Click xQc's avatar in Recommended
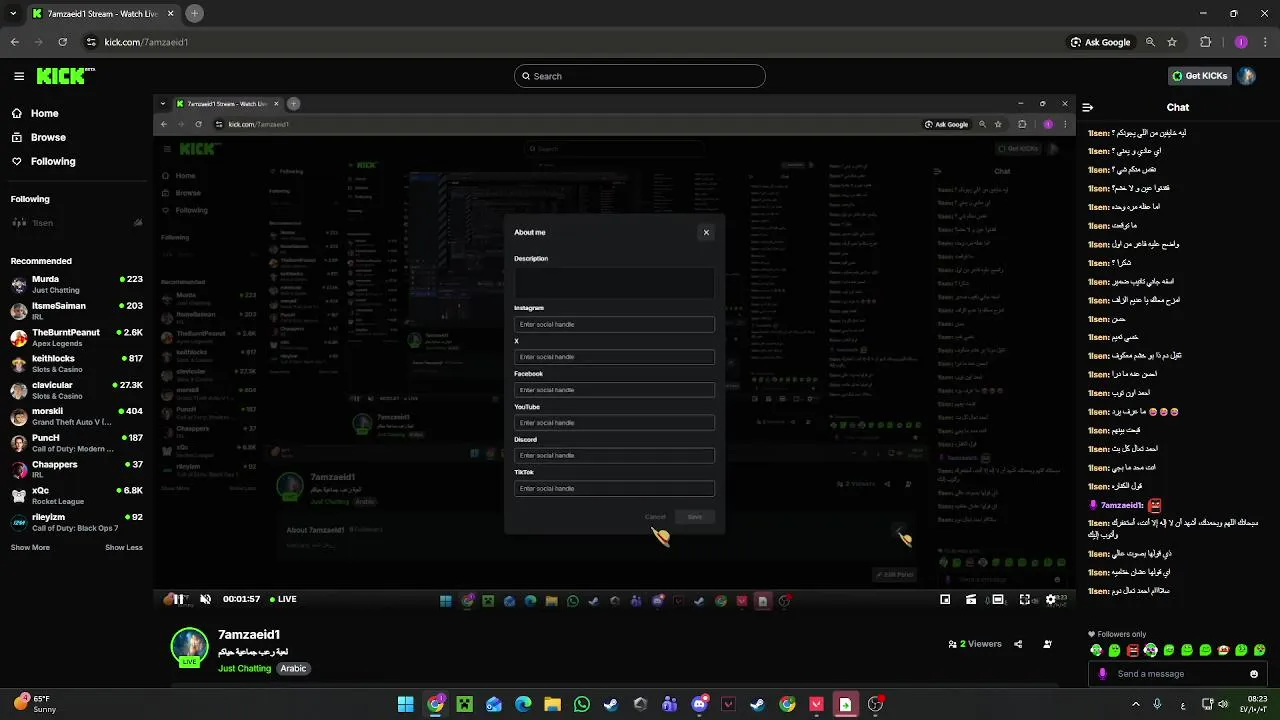Screen dimensions: 1280x720 19,496
